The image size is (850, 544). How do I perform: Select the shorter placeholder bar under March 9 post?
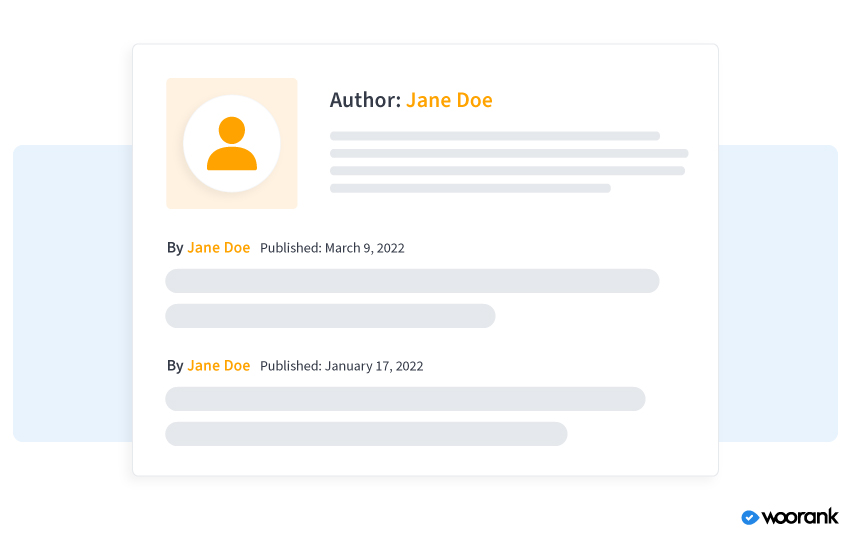[330, 316]
